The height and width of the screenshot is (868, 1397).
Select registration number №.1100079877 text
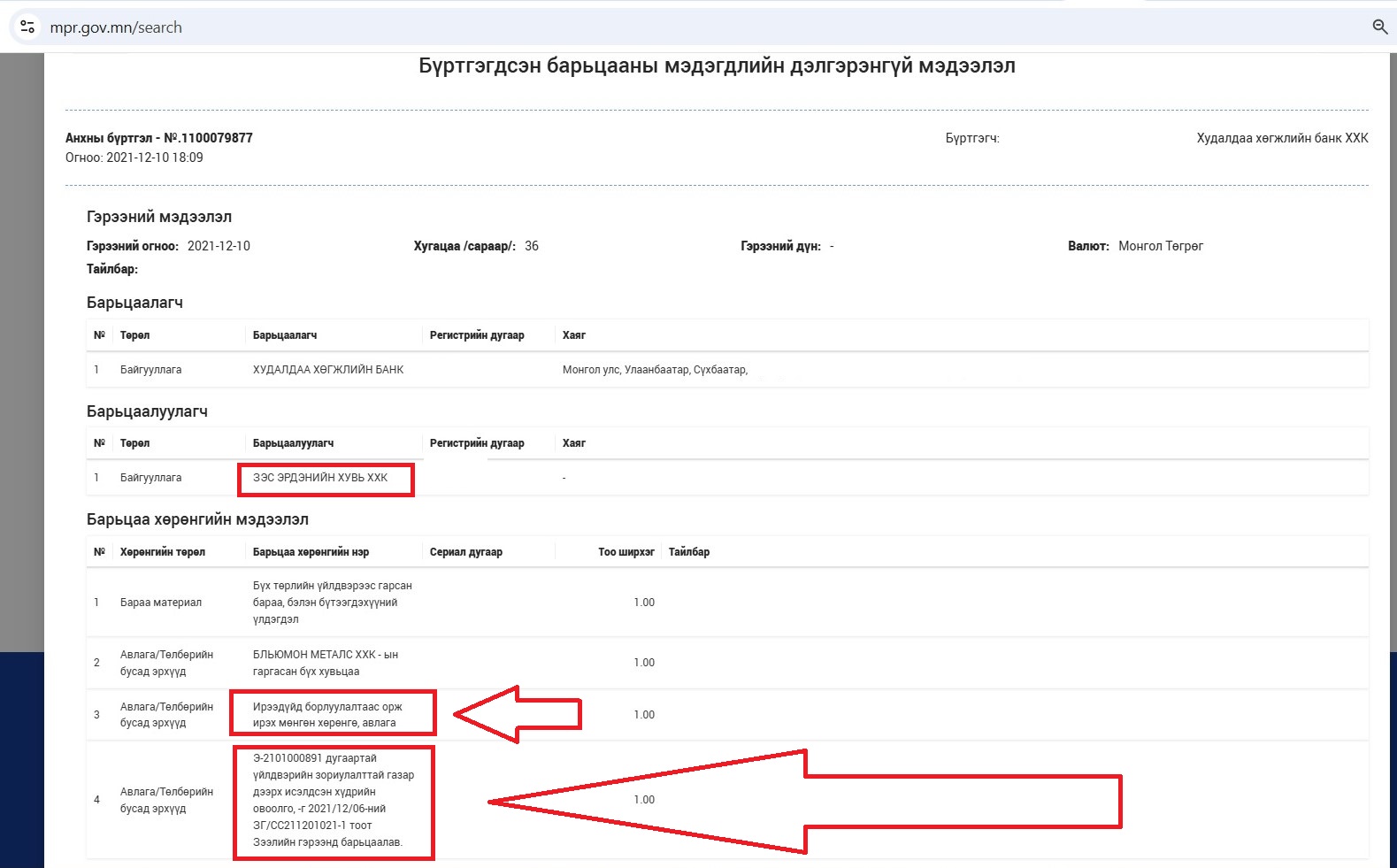tap(208, 138)
